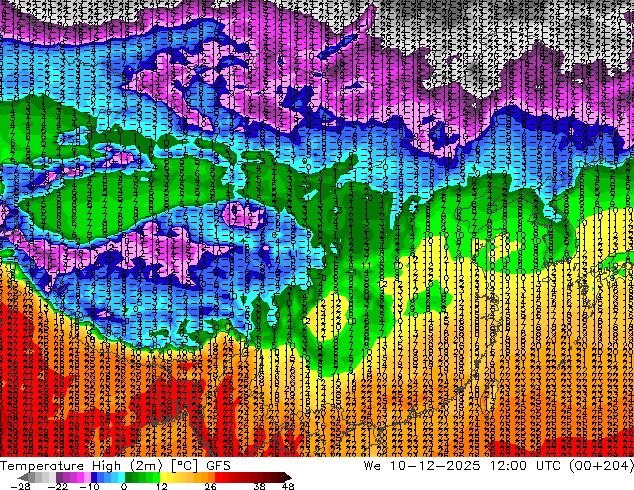Click the date 'We 10-12-2025'
This screenshot has width=634, height=490.
tap(422, 465)
